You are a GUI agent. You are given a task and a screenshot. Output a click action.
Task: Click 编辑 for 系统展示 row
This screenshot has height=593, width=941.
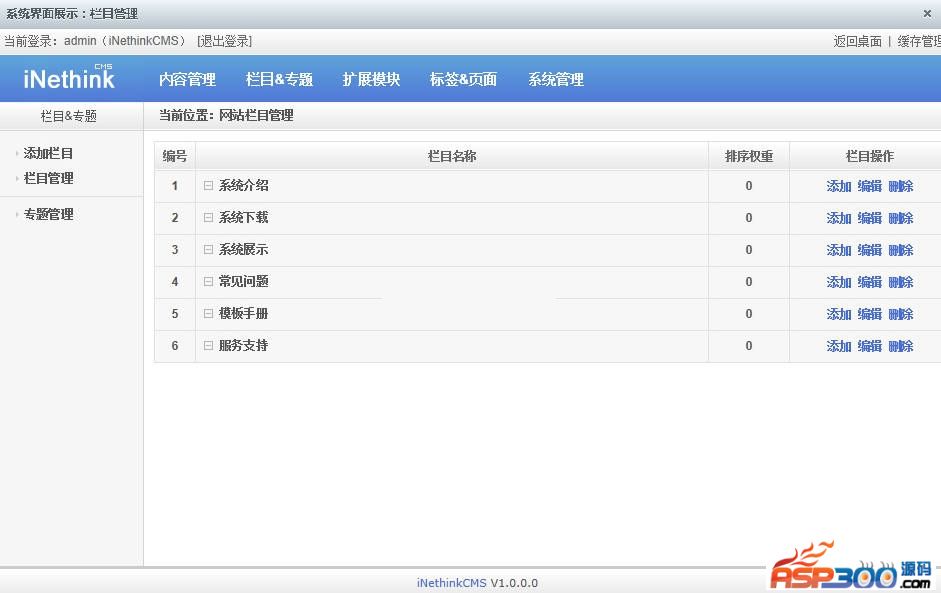pyautogui.click(x=870, y=250)
